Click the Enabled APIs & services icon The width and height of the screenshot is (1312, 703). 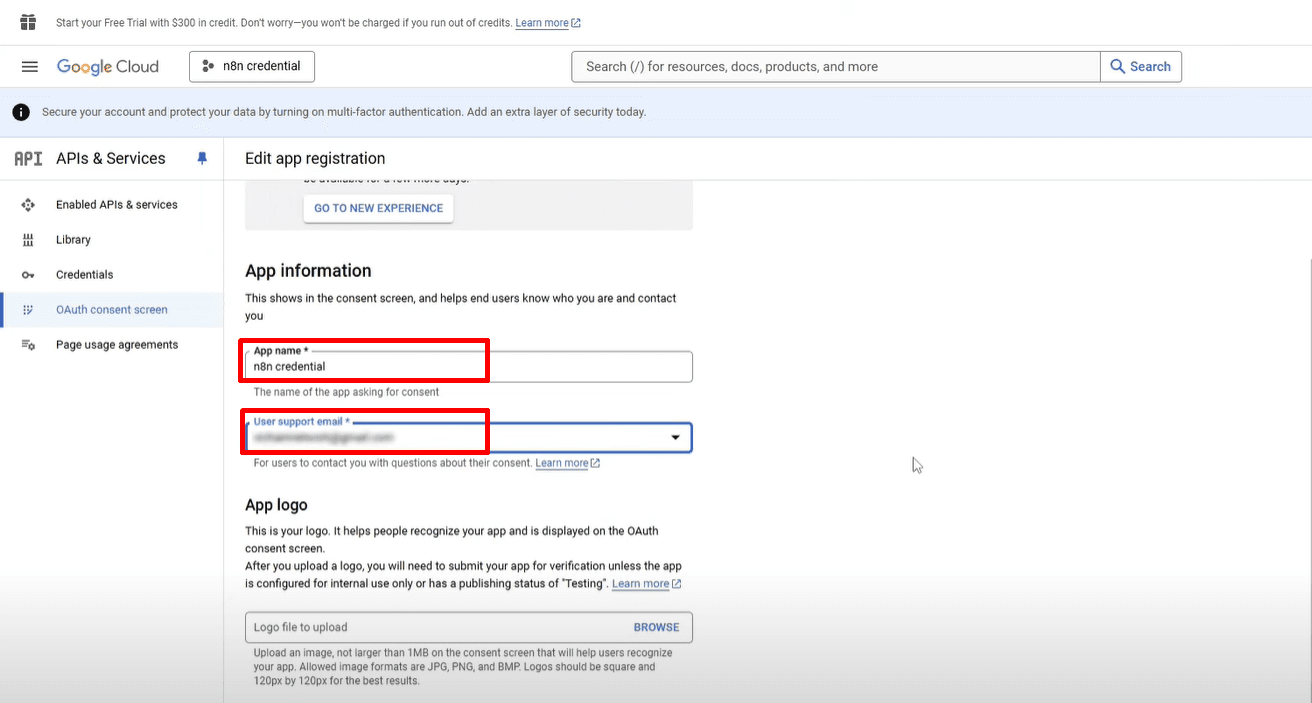point(28,205)
